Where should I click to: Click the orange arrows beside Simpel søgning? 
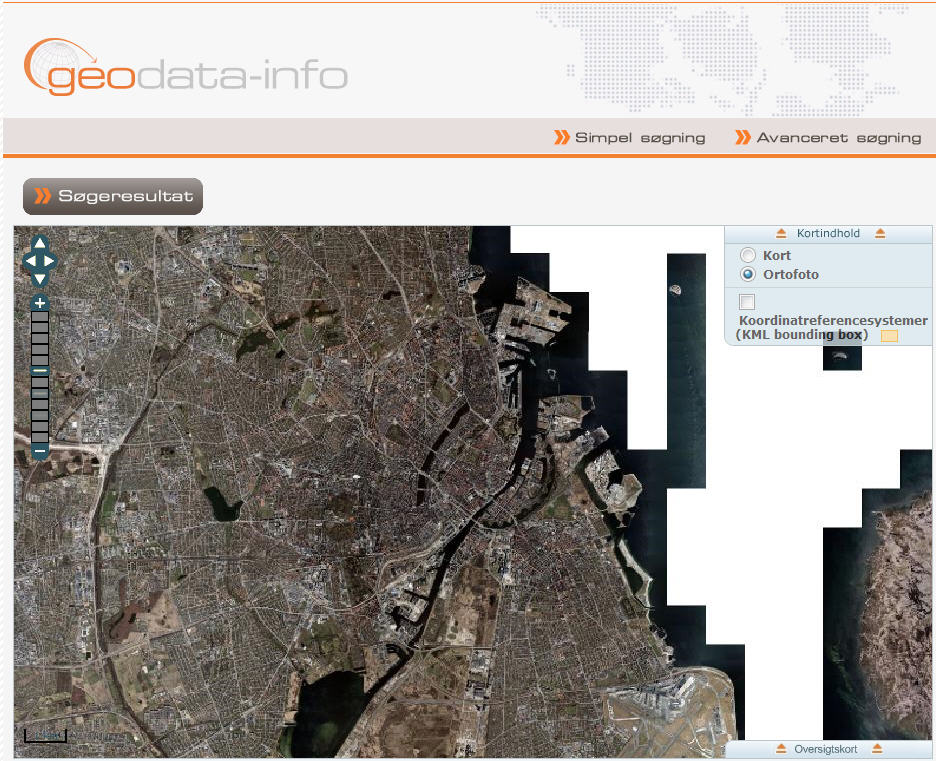click(x=562, y=138)
